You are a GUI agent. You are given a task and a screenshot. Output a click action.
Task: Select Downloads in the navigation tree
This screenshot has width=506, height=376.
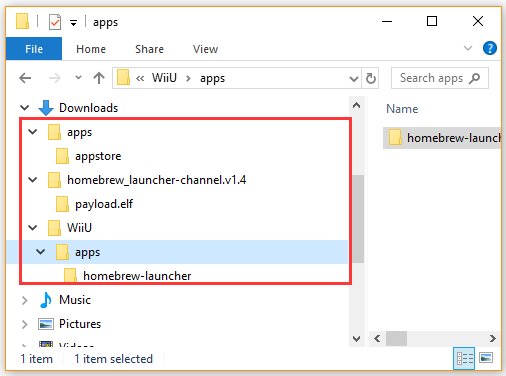[88, 108]
